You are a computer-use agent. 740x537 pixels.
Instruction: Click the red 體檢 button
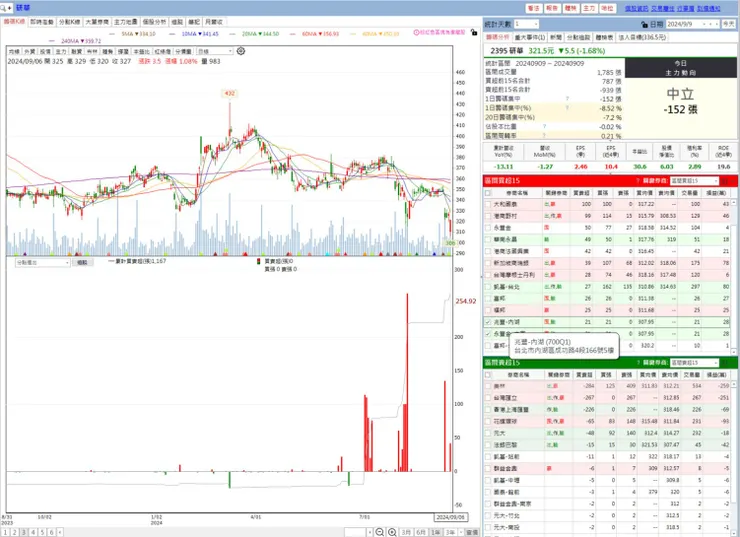click(570, 8)
